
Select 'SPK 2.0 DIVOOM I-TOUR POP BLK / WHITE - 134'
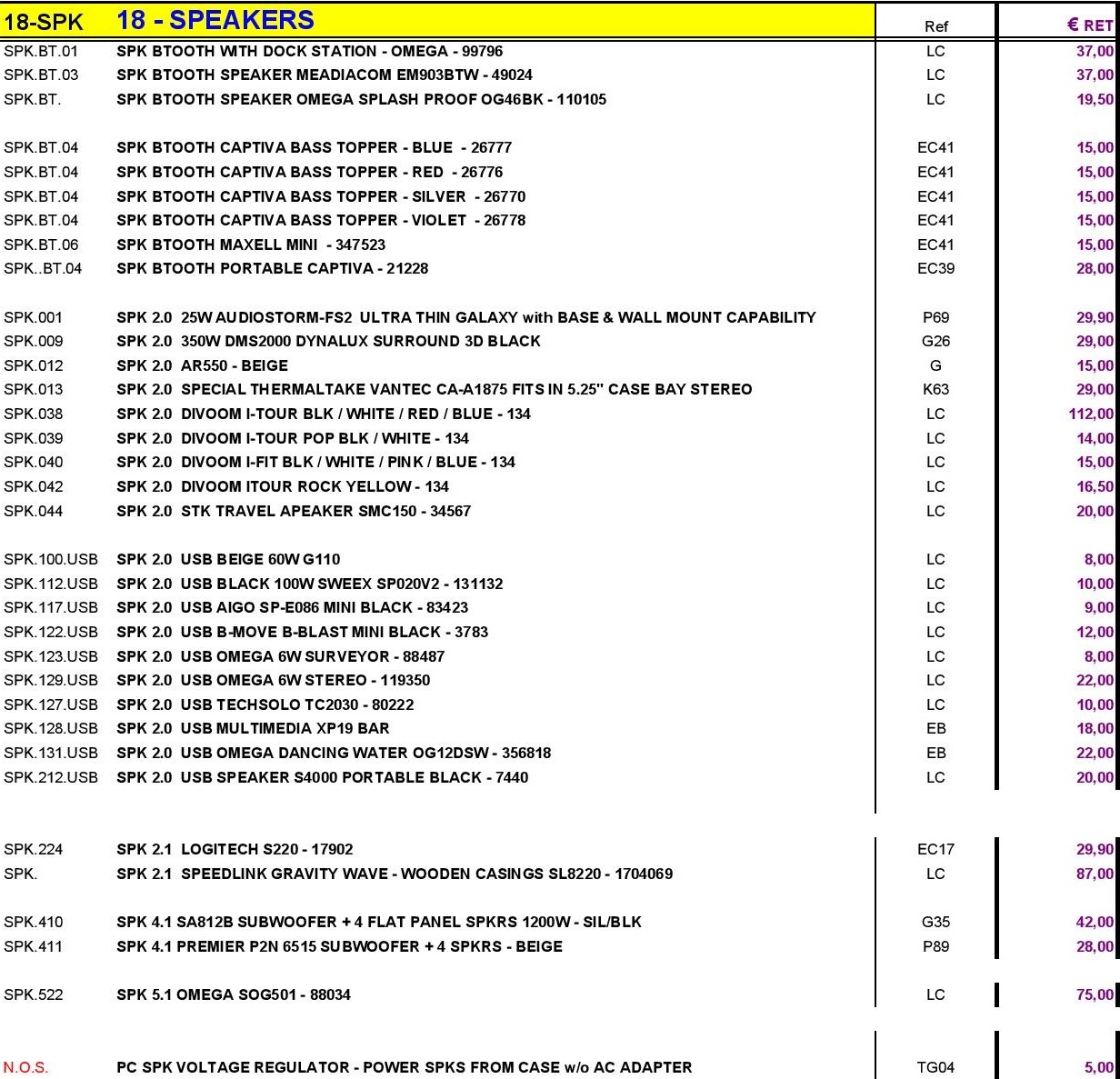click(293, 438)
